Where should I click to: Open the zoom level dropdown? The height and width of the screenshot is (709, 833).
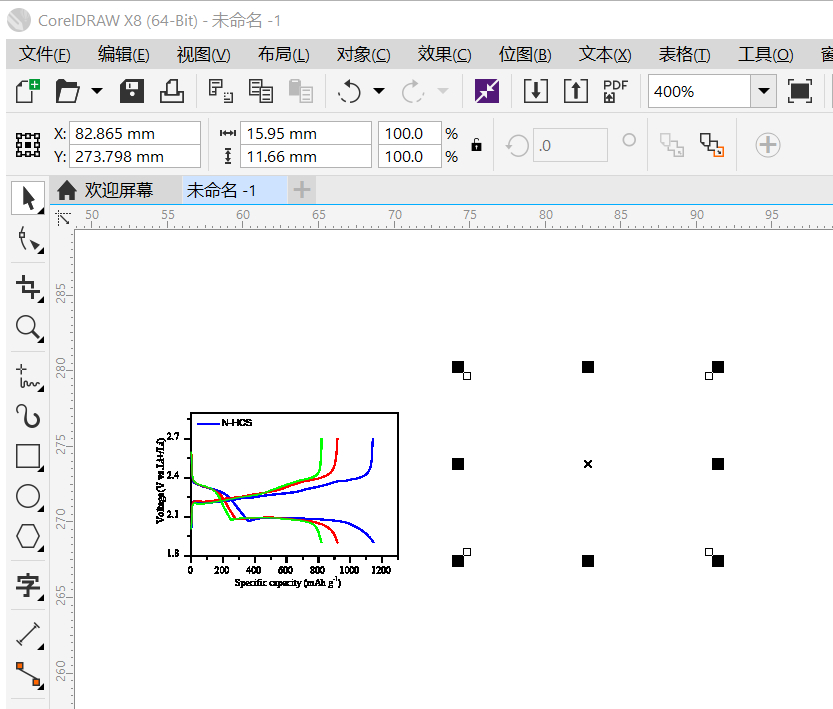(765, 92)
